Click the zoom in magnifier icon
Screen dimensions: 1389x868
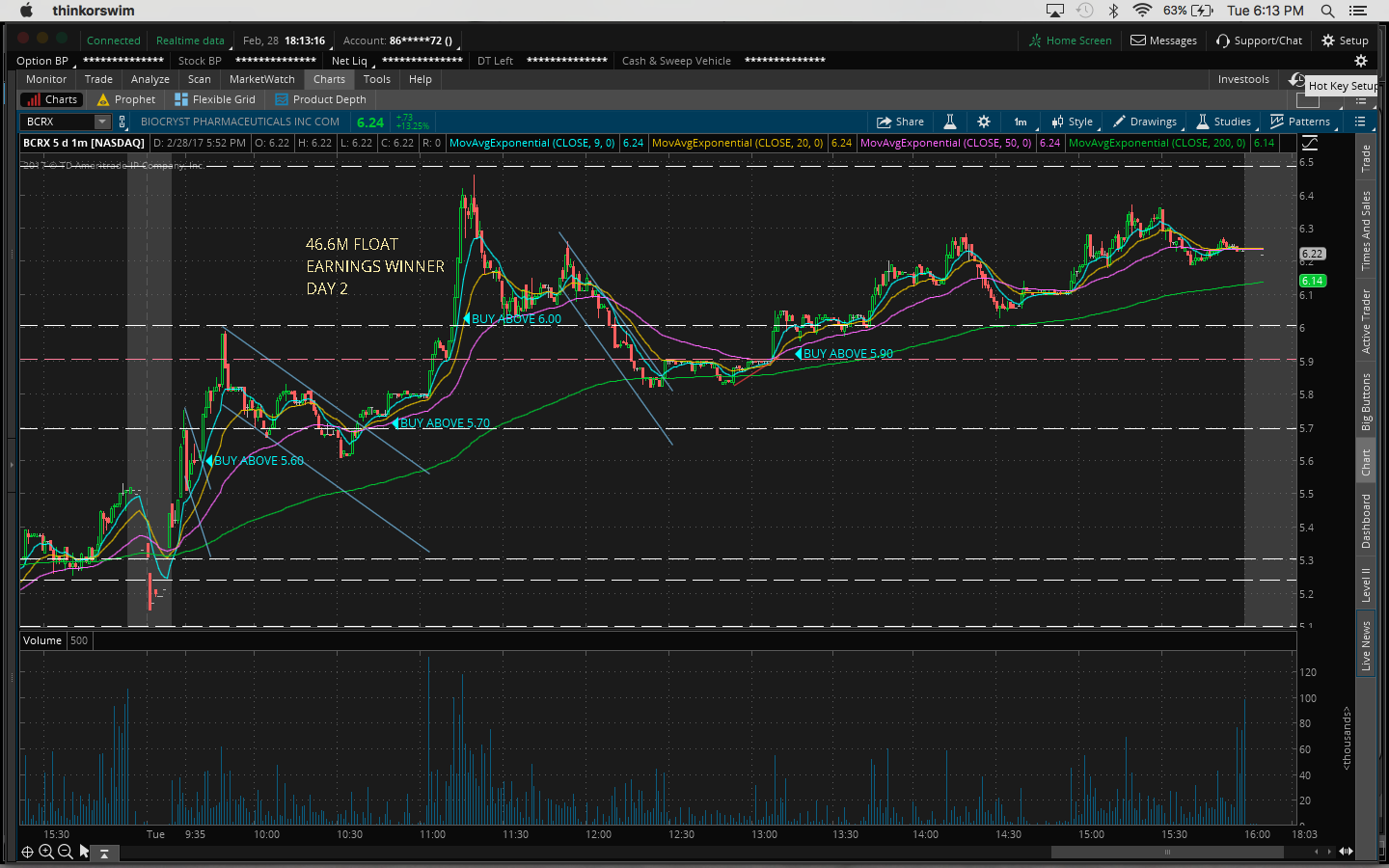coord(45,852)
